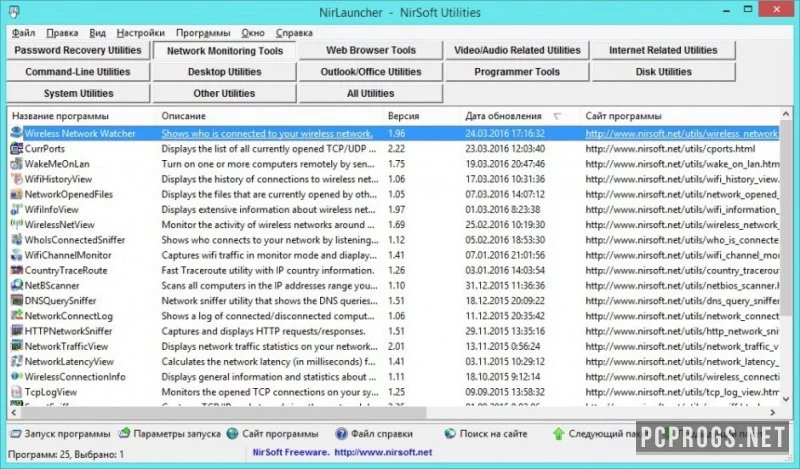Click the Wireless Network Watcher description link
Image resolution: width=800 pixels, height=469 pixels.
(x=267, y=134)
